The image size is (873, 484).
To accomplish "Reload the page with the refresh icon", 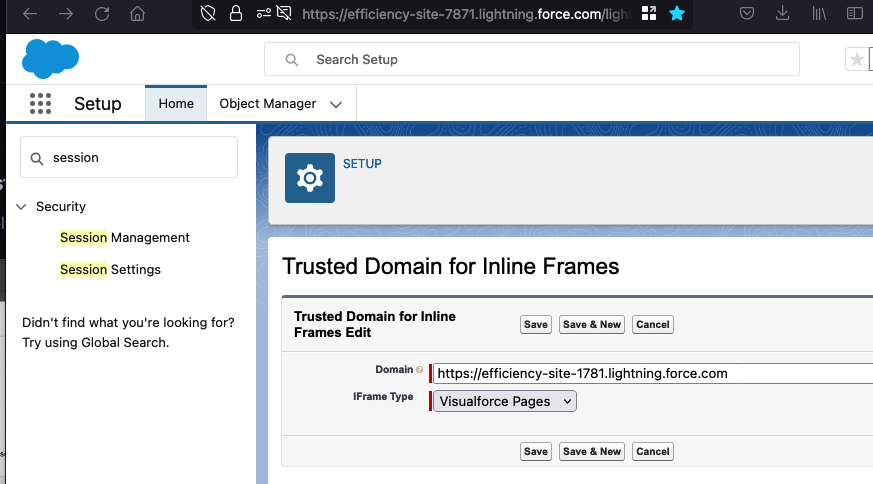I will pyautogui.click(x=102, y=13).
